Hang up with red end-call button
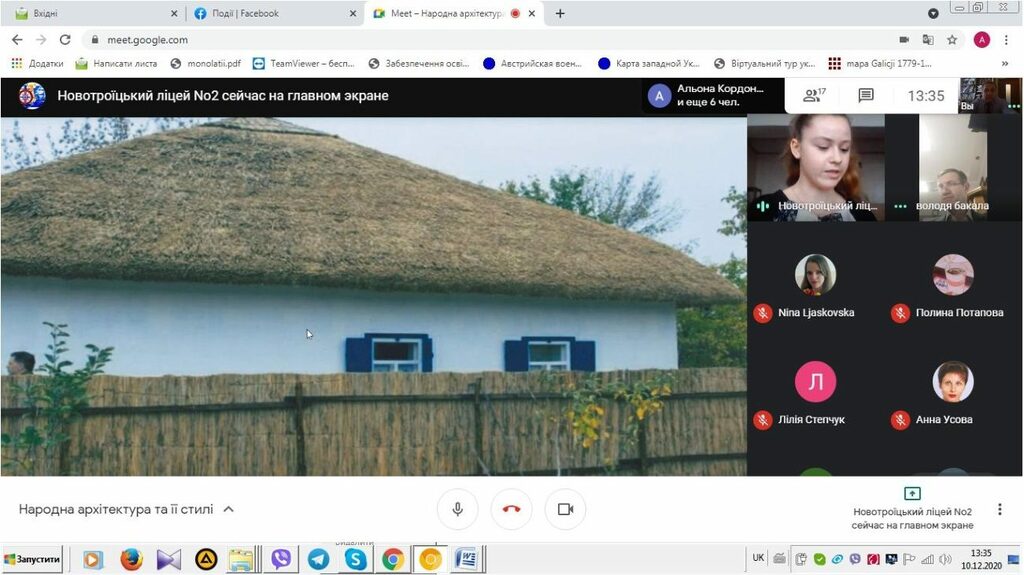The image size is (1024, 575). [x=511, y=509]
